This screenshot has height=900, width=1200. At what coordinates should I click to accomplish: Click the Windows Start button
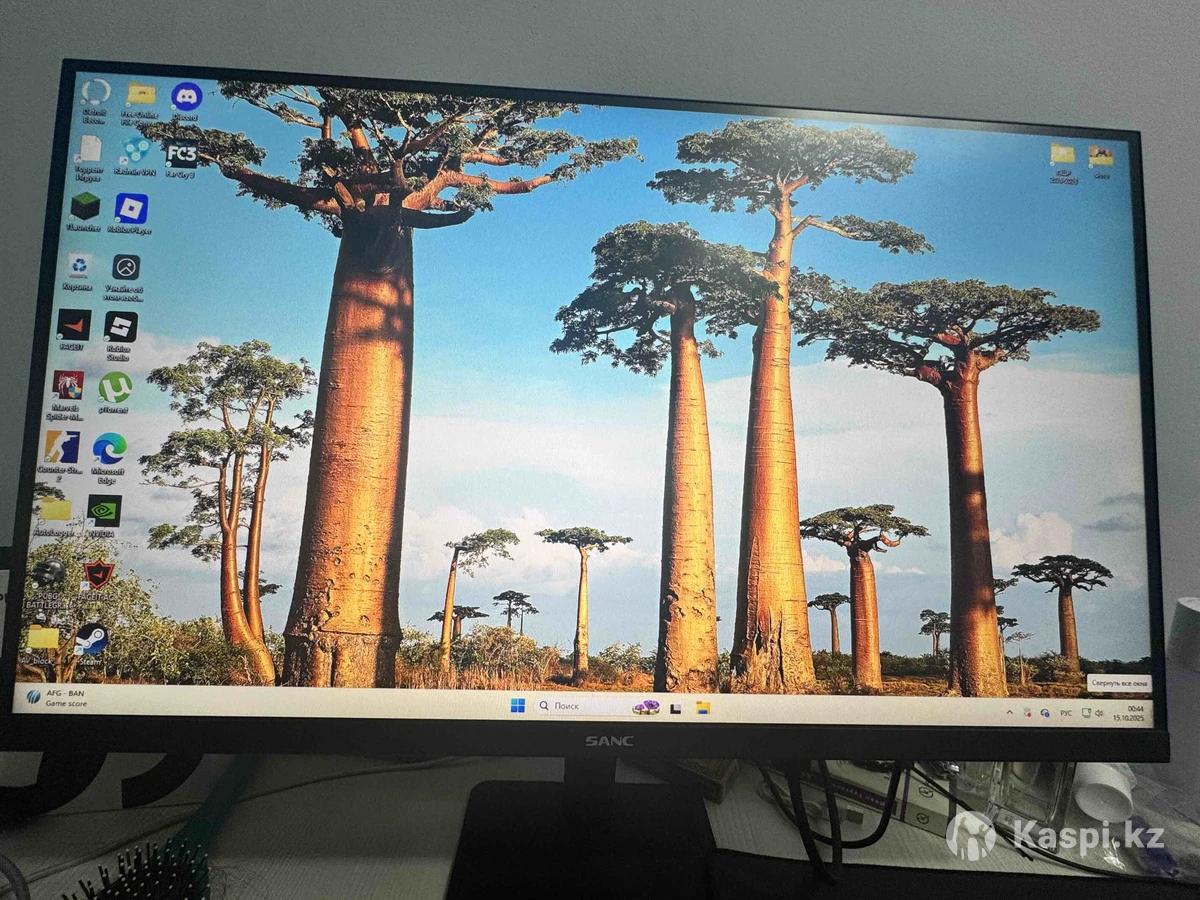tap(517, 706)
